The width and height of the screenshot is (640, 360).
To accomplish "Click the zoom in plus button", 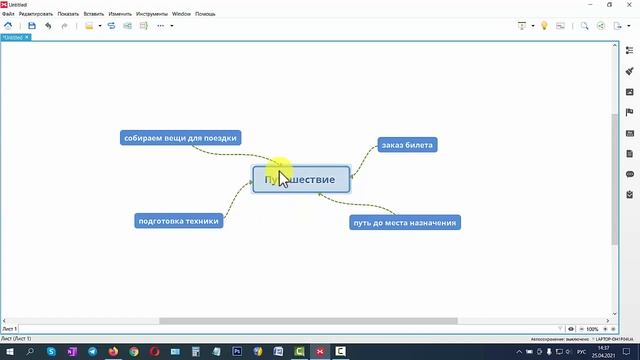I will point(605,329).
